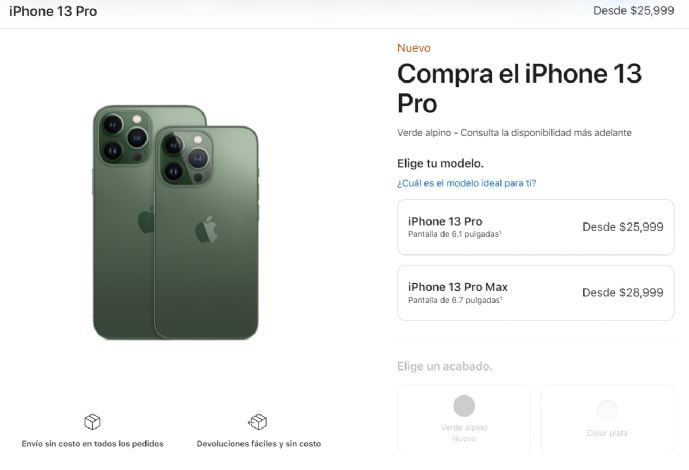Click the 'Desde $28,999' price label

tap(623, 293)
